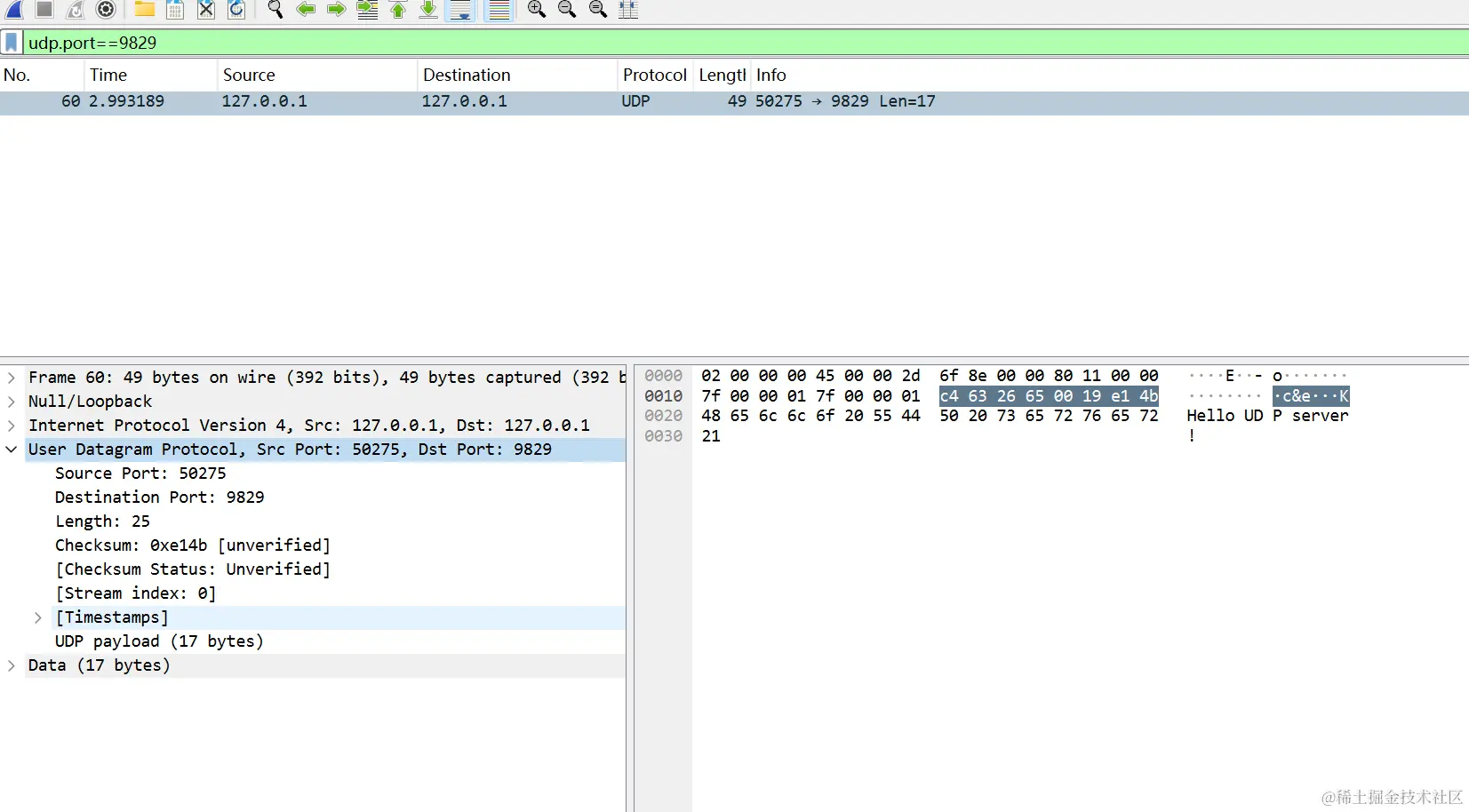This screenshot has width=1469, height=812.
Task: Click hex offset 0010 in bytes pane
Action: [664, 396]
